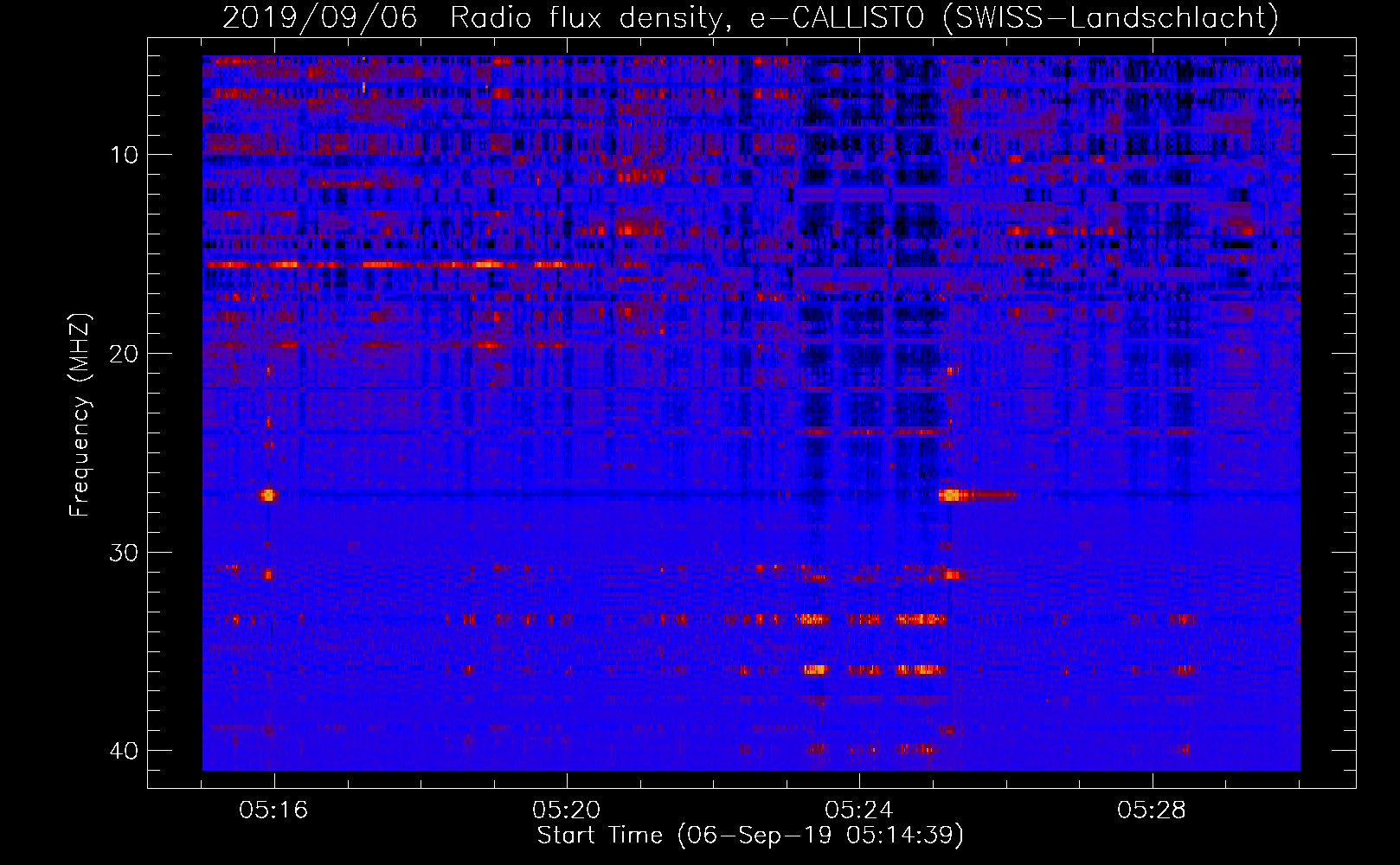Image resolution: width=1400 pixels, height=865 pixels.
Task: Select the 'Frequency (MHZ)' y-axis label
Action: 80,415
